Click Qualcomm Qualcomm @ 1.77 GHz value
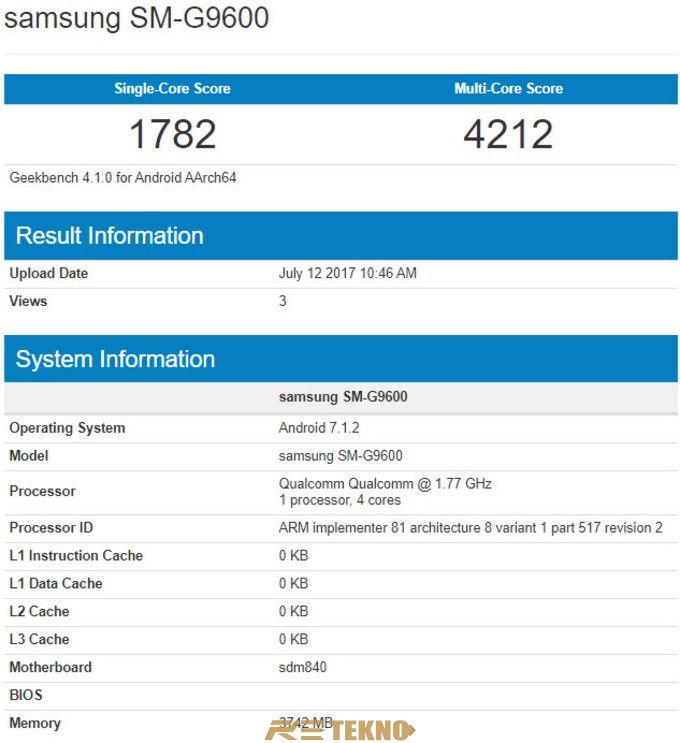The height and width of the screenshot is (743, 680). (385, 484)
